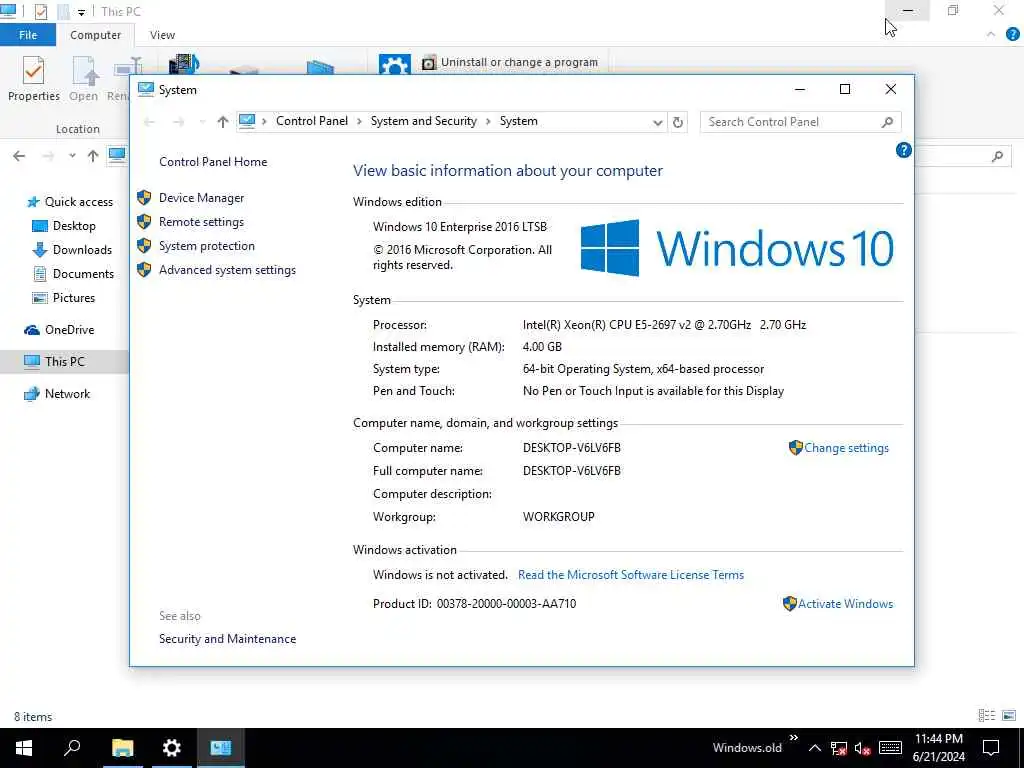This screenshot has height=768, width=1024.
Task: Expand chevron after System and Security breadcrumb
Action: pos(488,121)
